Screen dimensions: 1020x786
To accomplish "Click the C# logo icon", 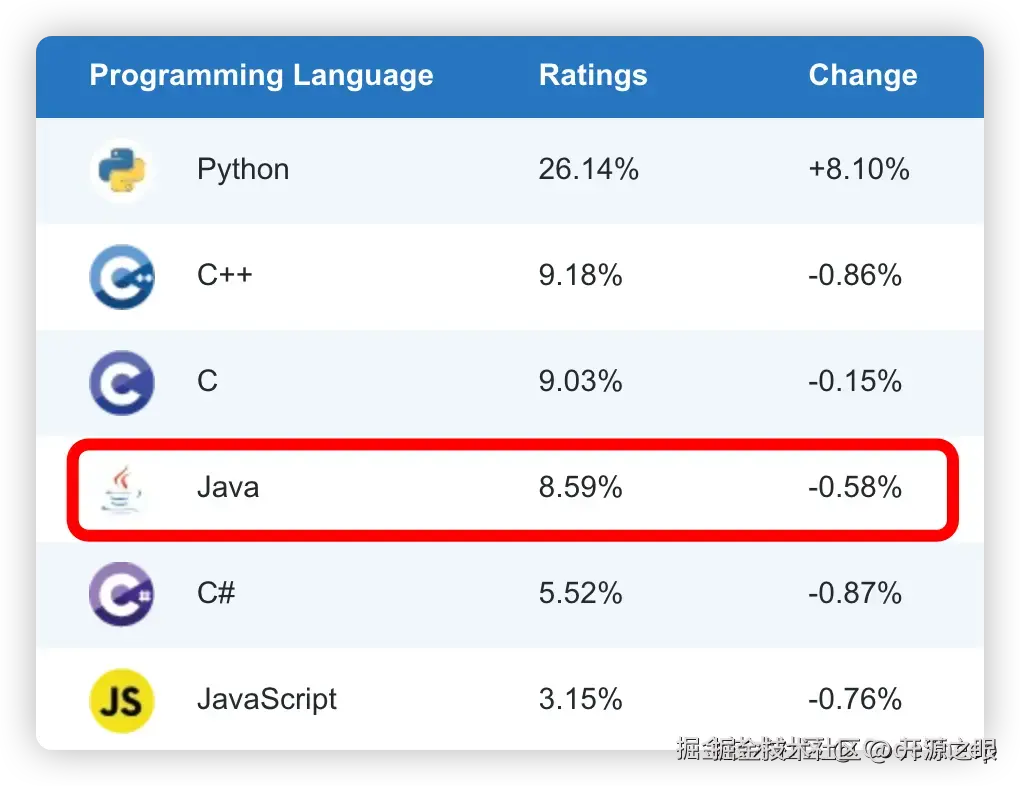I will [121, 594].
